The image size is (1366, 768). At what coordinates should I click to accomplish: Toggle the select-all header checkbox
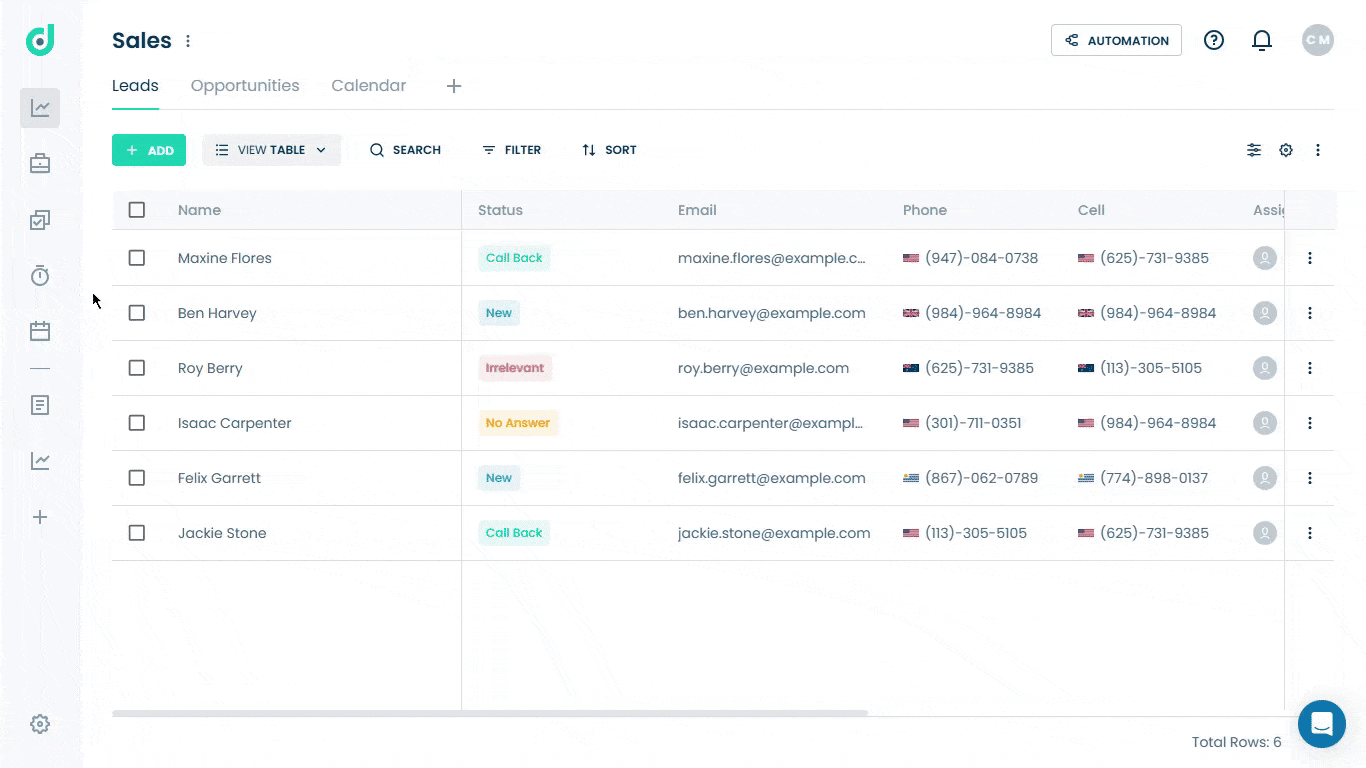[x=137, y=210]
